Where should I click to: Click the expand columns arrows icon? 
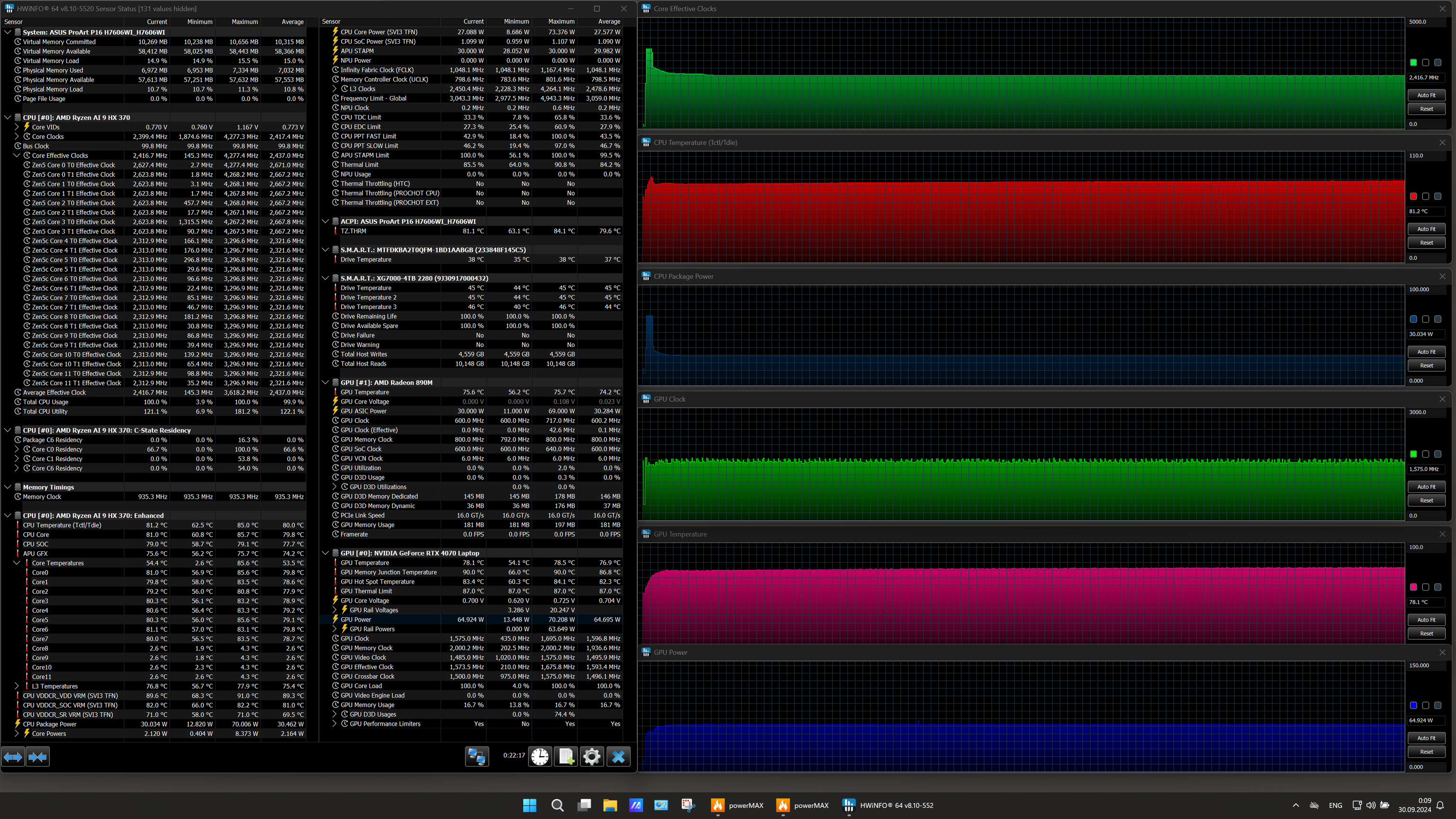[13, 756]
